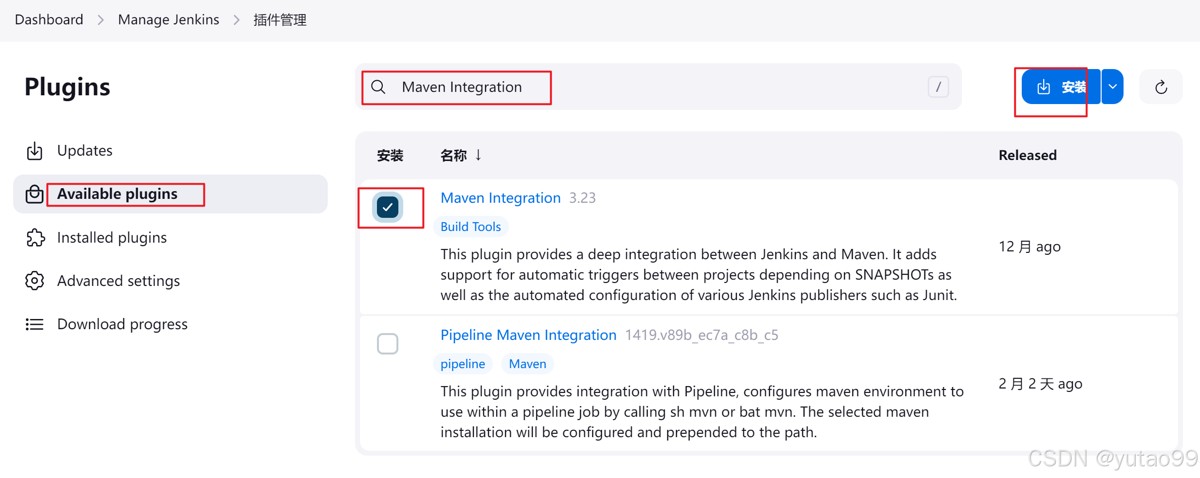The image size is (1200, 478).
Task: Click the Available plugins shopping bag icon
Action: [35, 194]
